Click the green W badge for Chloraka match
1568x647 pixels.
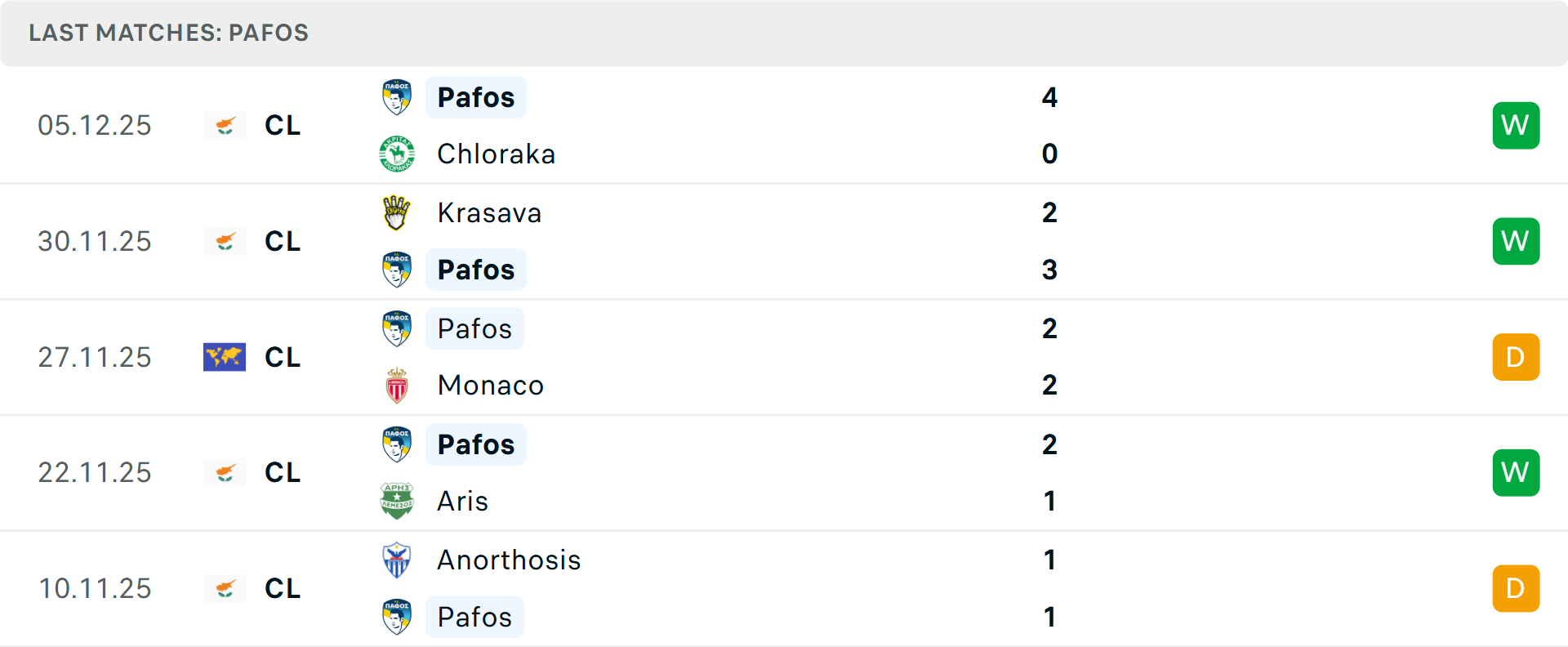click(x=1516, y=125)
